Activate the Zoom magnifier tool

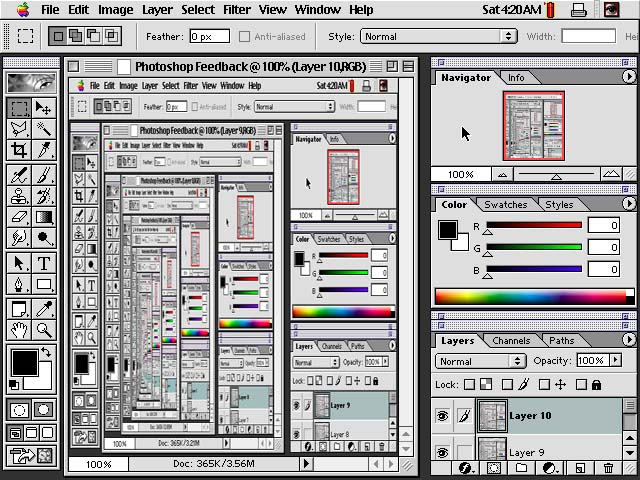tap(44, 330)
